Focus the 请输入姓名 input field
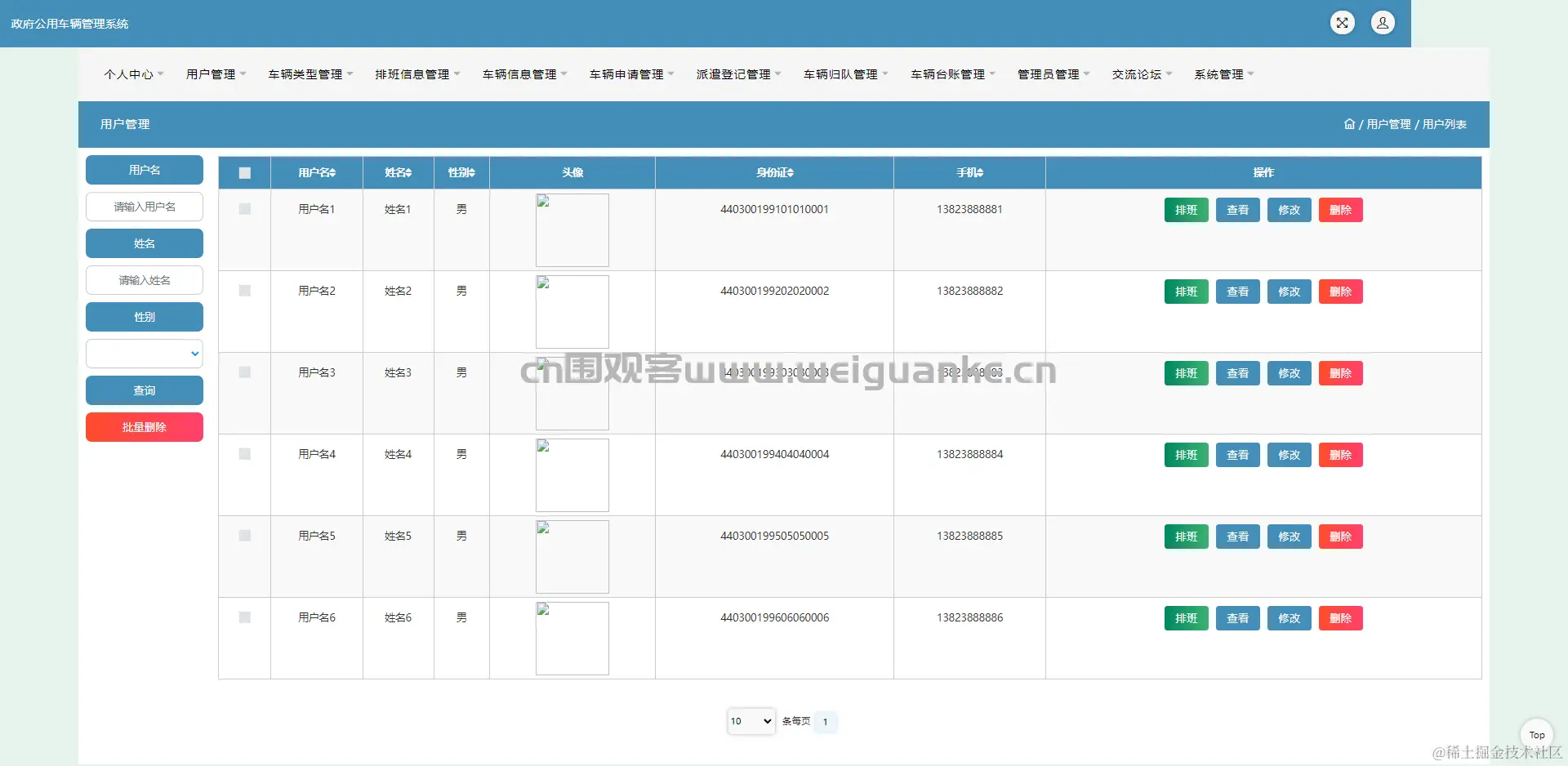The height and width of the screenshot is (766, 1568). (x=145, y=280)
